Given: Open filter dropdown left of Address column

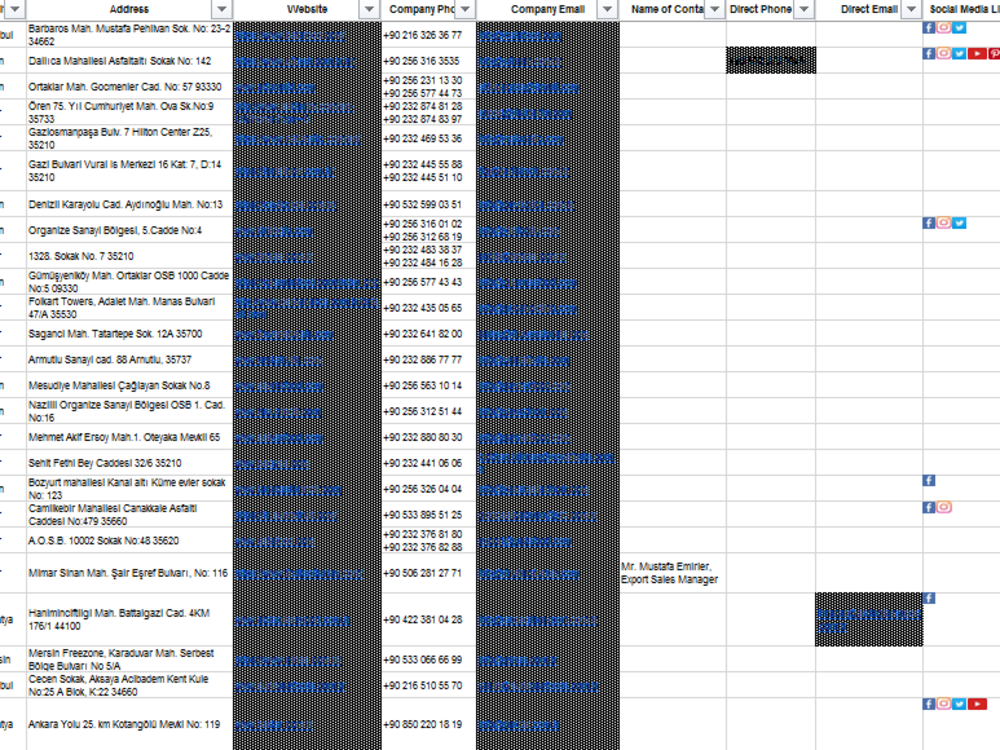Looking at the screenshot, I should click(15, 10).
